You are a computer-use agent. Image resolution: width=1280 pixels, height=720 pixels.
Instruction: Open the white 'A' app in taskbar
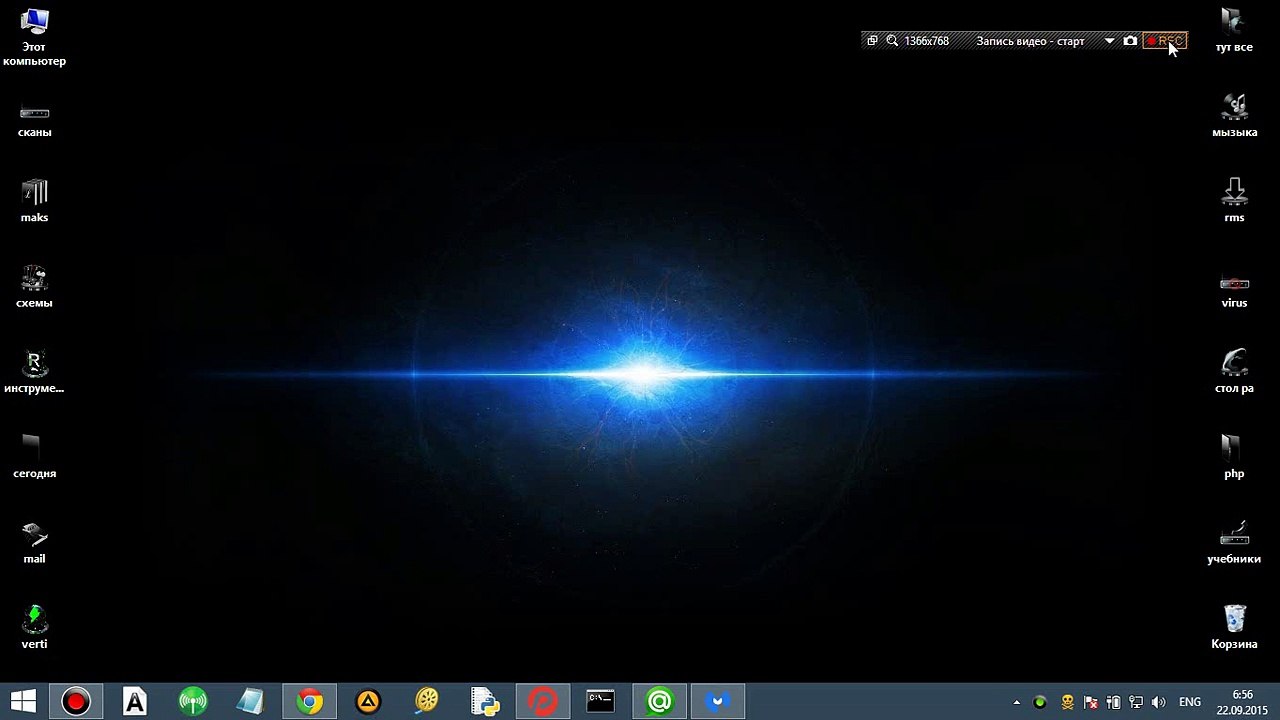pyautogui.click(x=134, y=702)
